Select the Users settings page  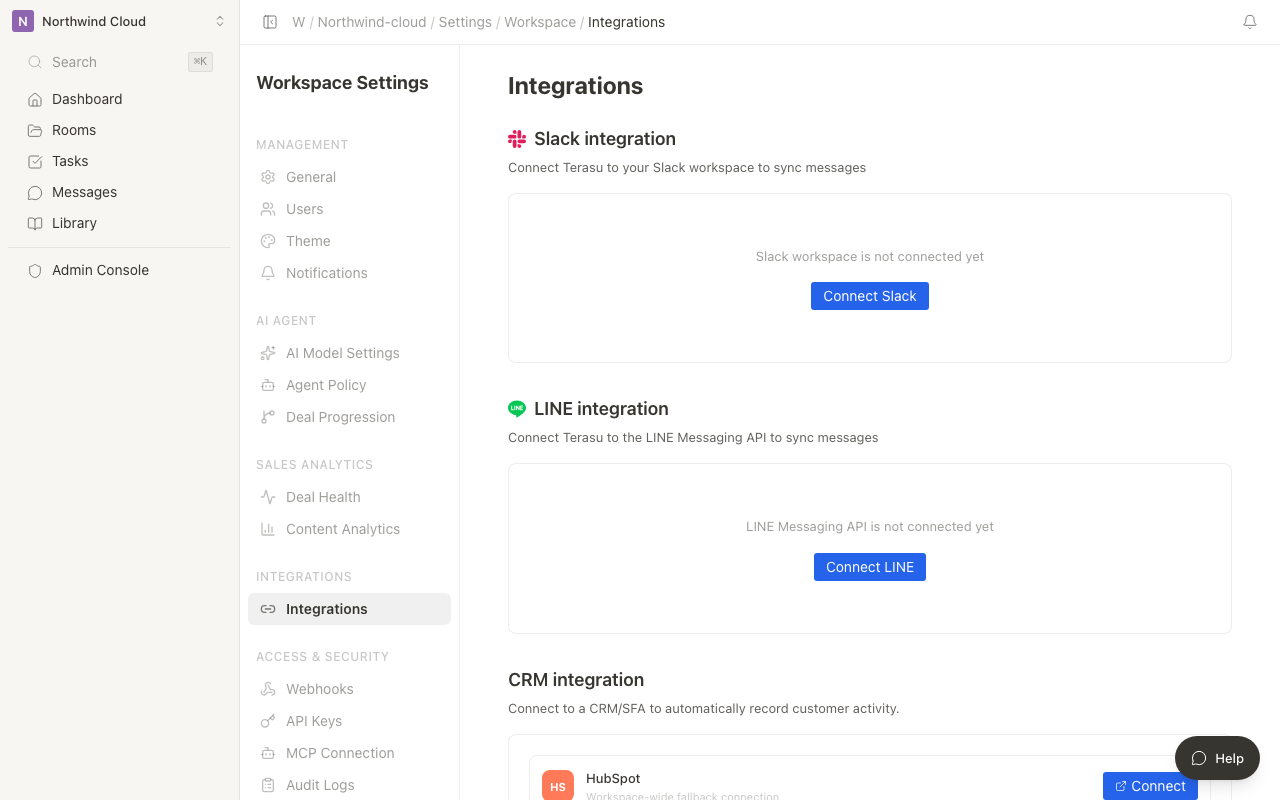[x=349, y=209]
